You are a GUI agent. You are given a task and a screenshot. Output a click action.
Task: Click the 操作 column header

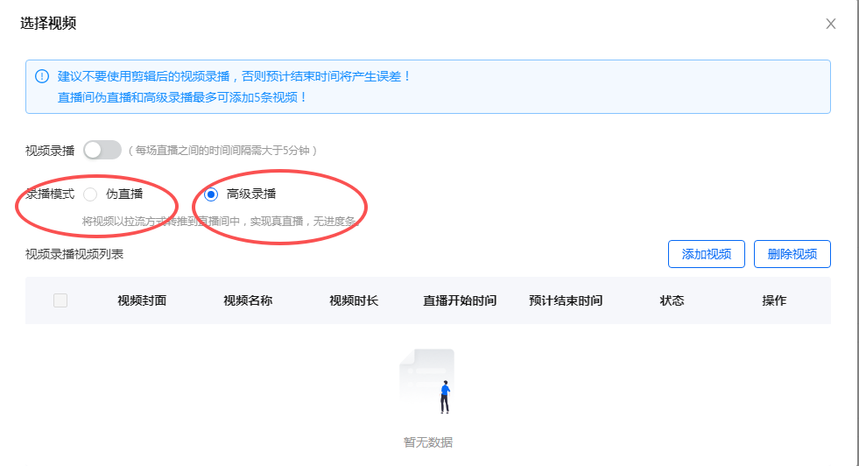tap(774, 301)
